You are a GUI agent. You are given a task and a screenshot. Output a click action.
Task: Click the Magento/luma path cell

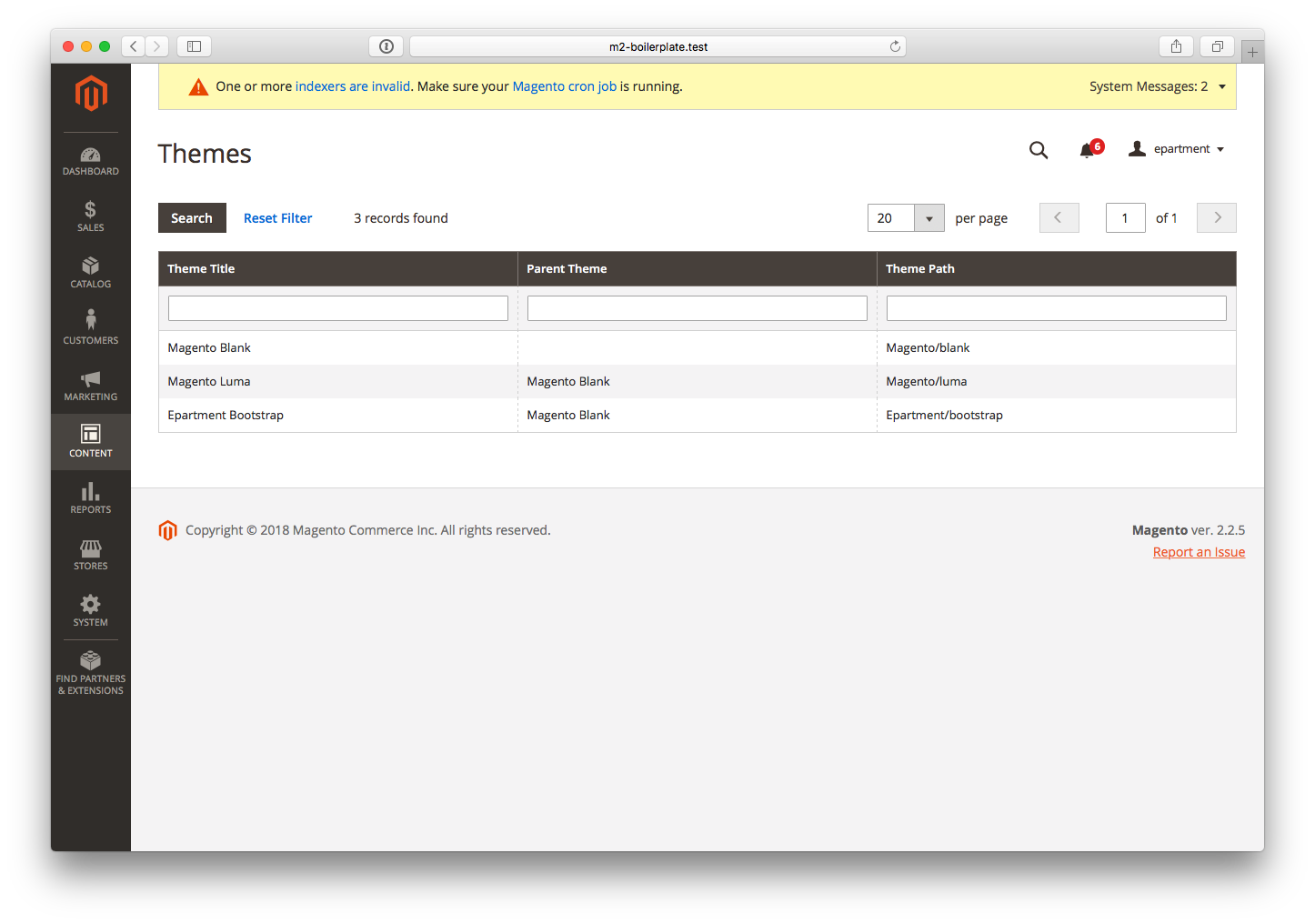pyautogui.click(x=1057, y=382)
